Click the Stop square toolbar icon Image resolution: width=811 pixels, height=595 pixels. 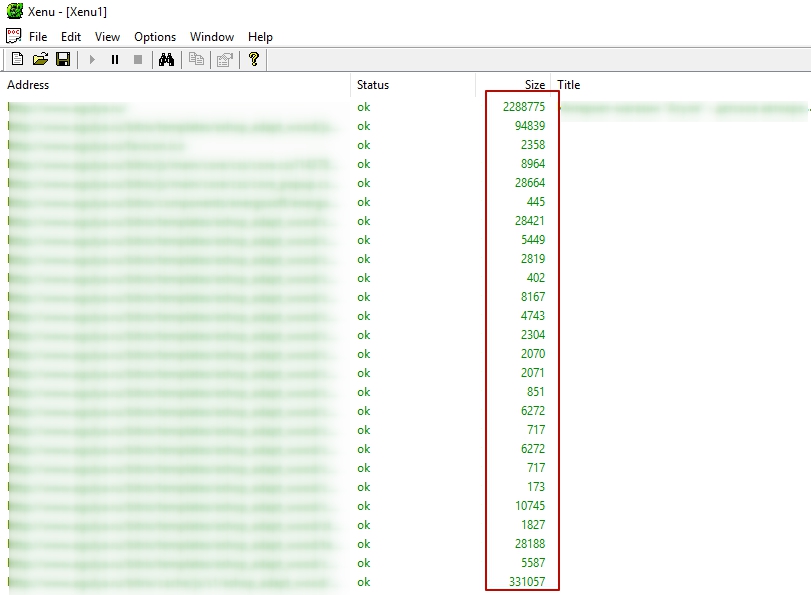(138, 60)
